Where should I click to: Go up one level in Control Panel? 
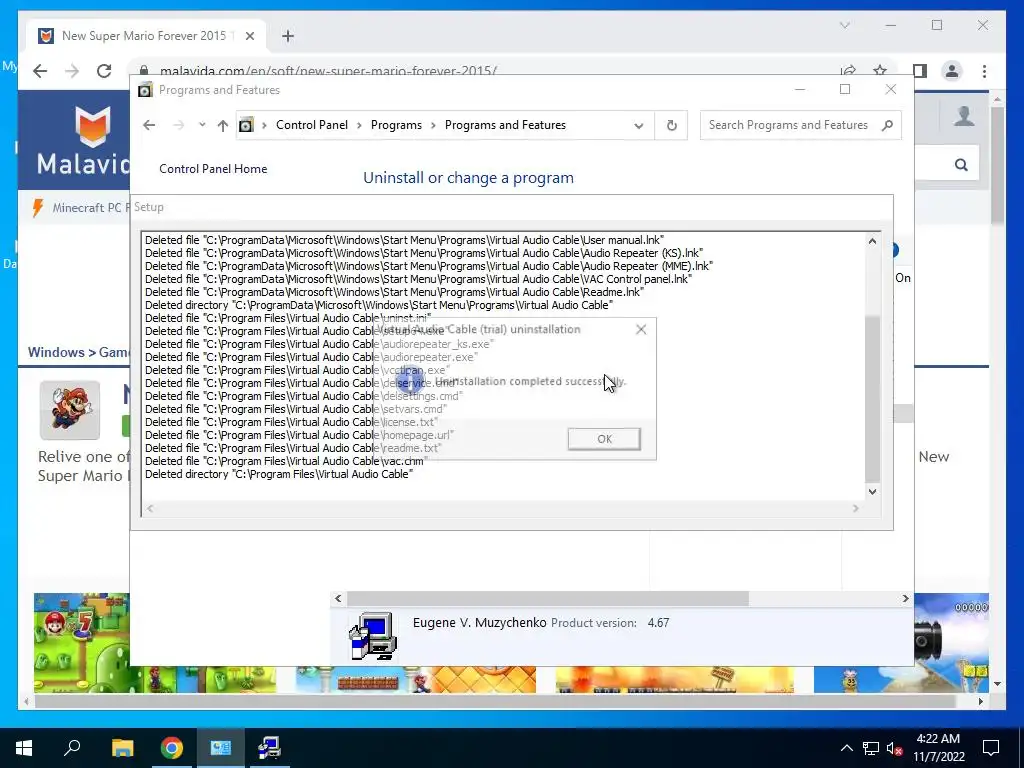coord(223,125)
